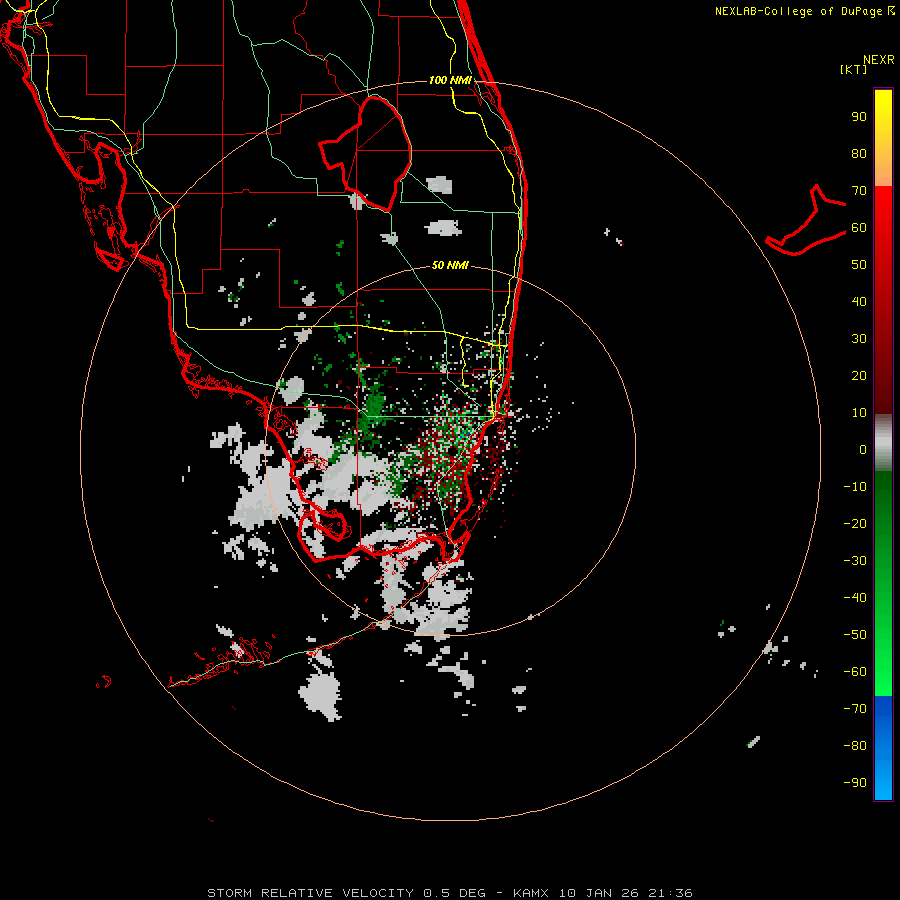Click the -10 value on velocity scale
This screenshot has height=900, width=900.
[855, 487]
